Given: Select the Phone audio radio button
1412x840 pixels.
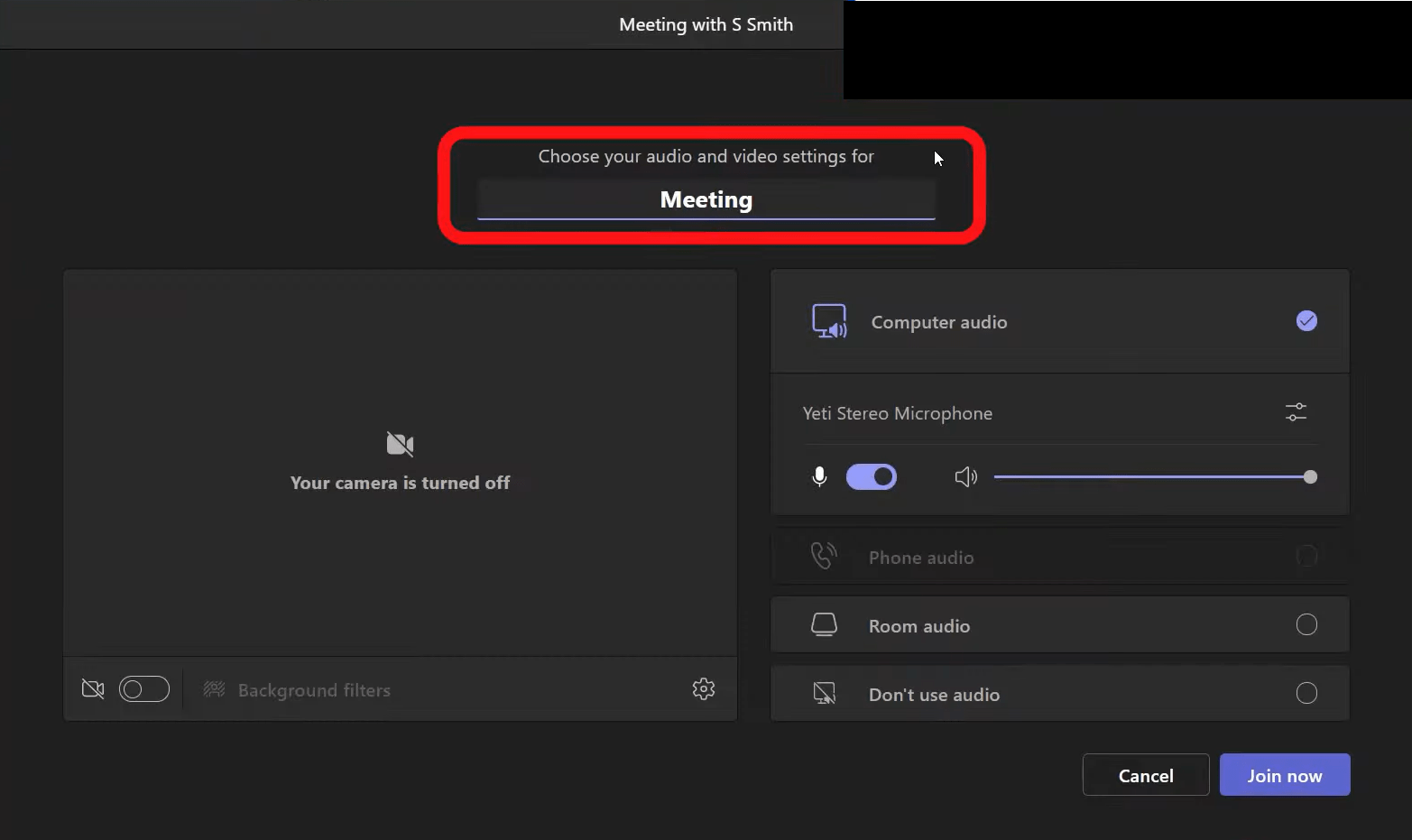Looking at the screenshot, I should [1306, 556].
